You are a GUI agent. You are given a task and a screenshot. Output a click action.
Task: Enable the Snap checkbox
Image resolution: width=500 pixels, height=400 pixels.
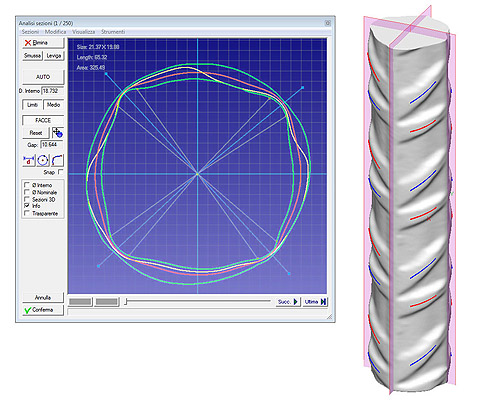pos(60,172)
